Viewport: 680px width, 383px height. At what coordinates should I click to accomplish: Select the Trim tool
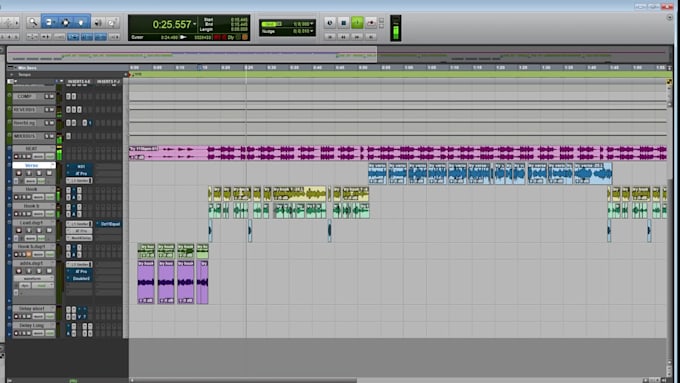49,22
